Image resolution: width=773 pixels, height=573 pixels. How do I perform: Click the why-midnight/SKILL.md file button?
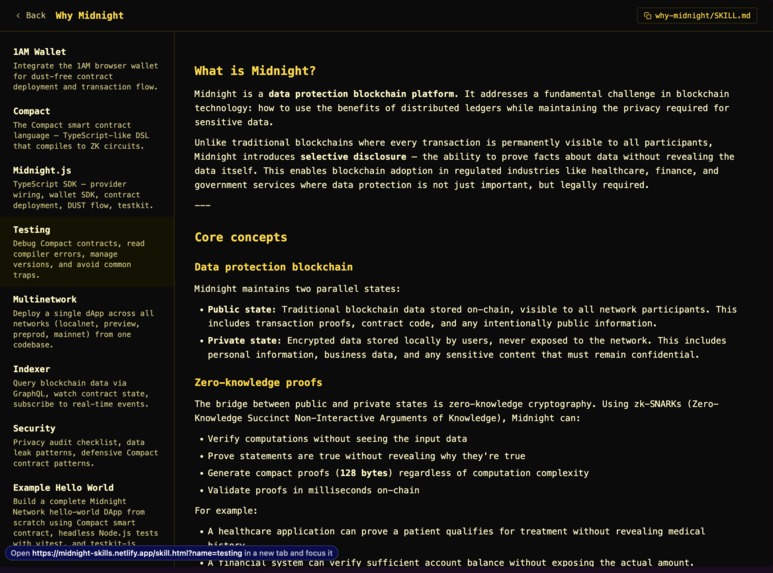click(x=697, y=16)
